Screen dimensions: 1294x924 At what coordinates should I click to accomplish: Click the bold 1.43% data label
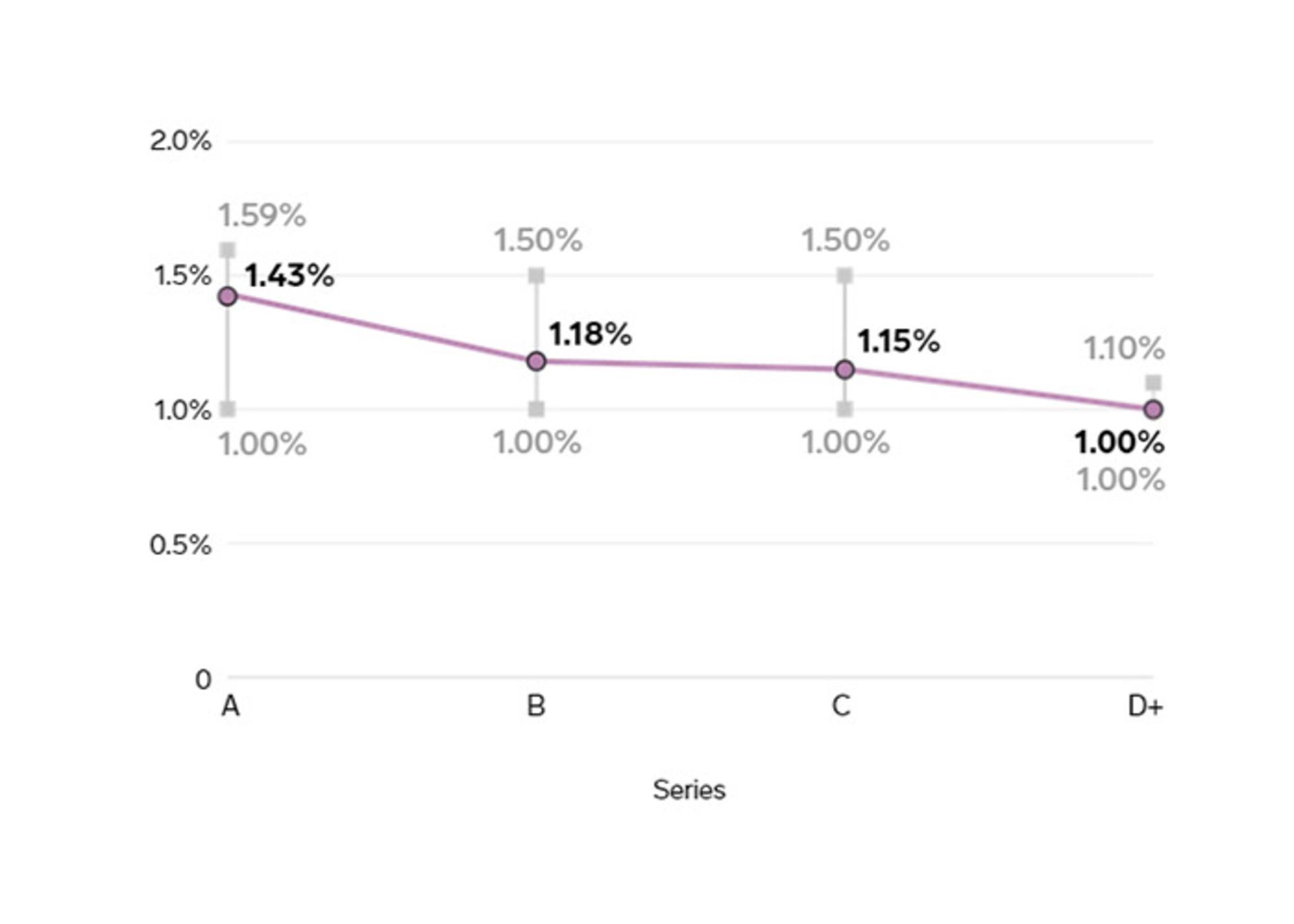(x=289, y=276)
